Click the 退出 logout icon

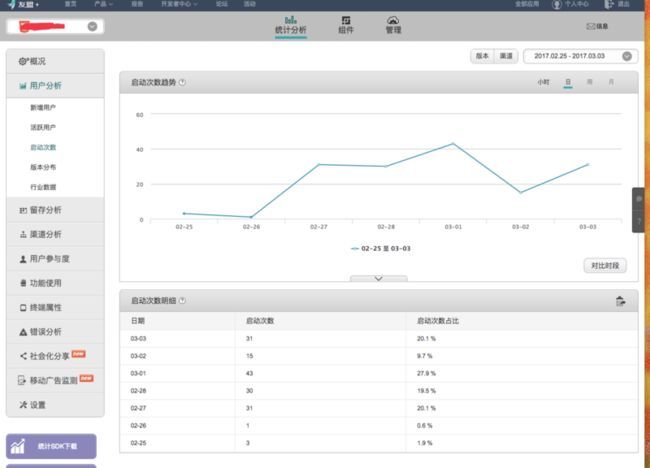point(609,5)
